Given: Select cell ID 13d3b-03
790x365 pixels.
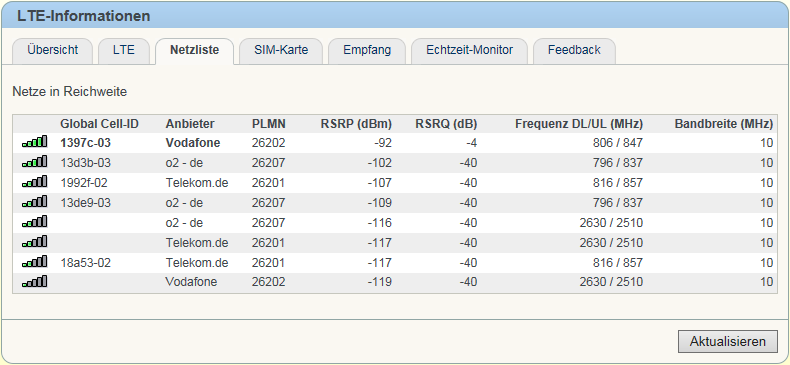Looking at the screenshot, I should (86, 163).
